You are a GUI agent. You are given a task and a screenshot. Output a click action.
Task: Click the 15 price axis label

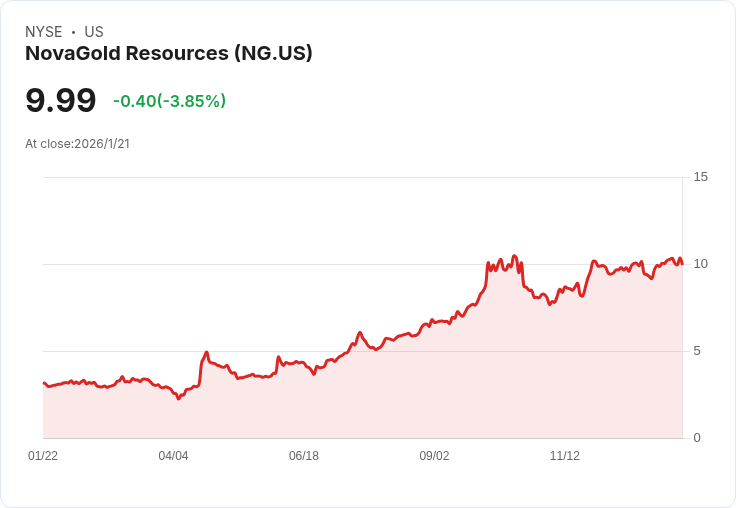(700, 177)
